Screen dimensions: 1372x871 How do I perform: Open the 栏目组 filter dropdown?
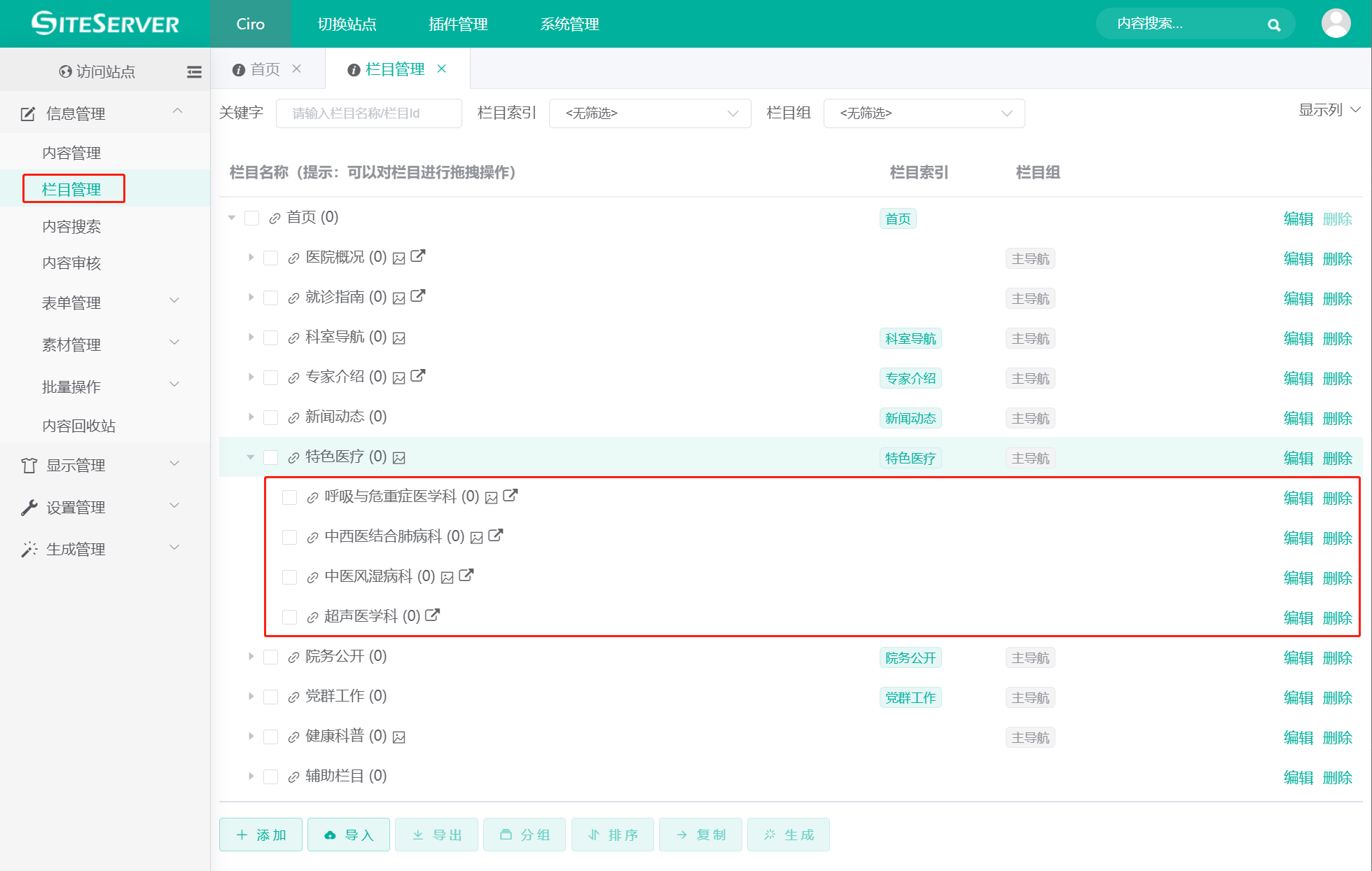(x=923, y=113)
